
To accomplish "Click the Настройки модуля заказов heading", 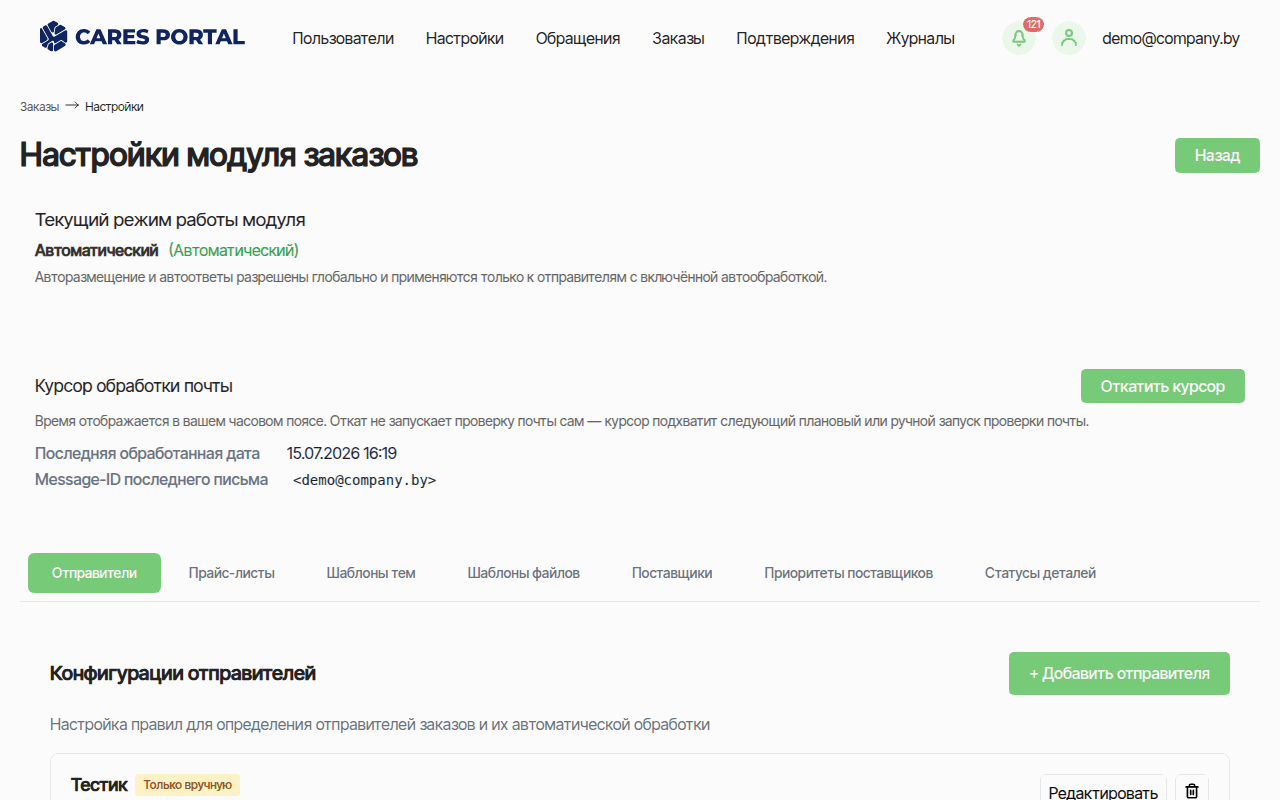I will pyautogui.click(x=219, y=155).
